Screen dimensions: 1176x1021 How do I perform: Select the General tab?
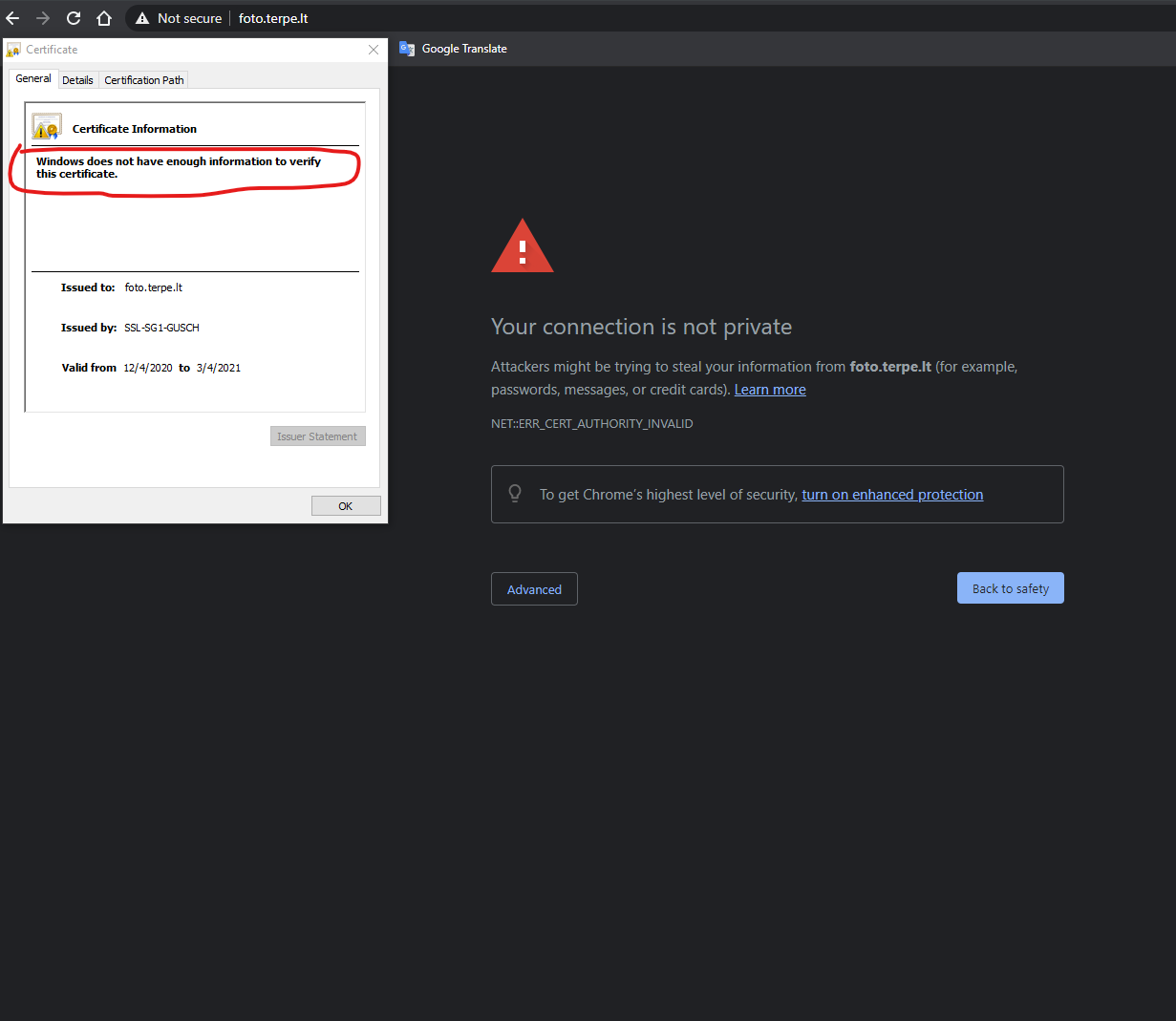(x=33, y=79)
